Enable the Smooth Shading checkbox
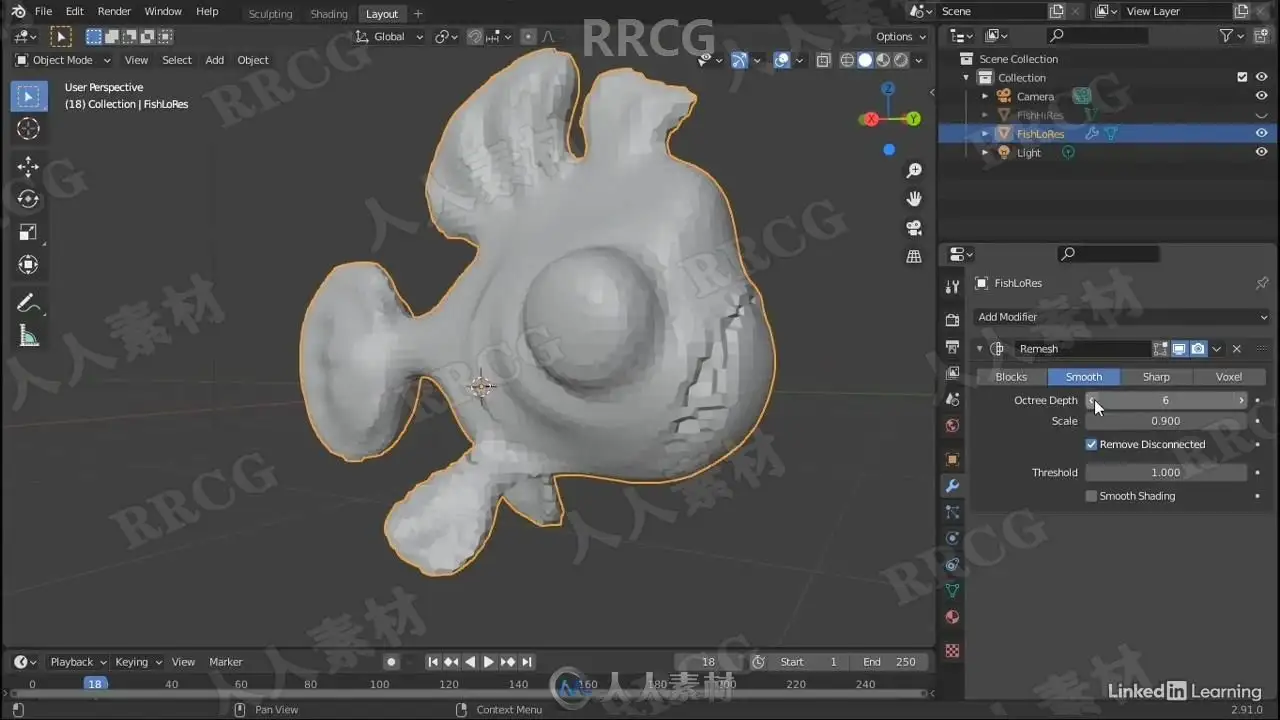The image size is (1280, 720). pos(1091,496)
